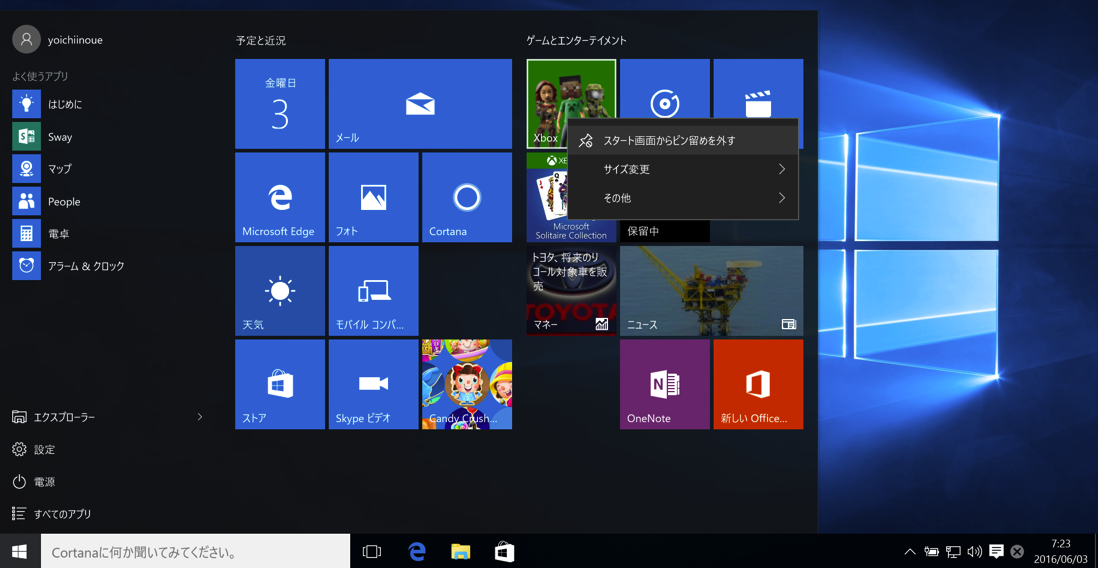Click the Cortana search box
The image size is (1098, 568).
(195, 552)
